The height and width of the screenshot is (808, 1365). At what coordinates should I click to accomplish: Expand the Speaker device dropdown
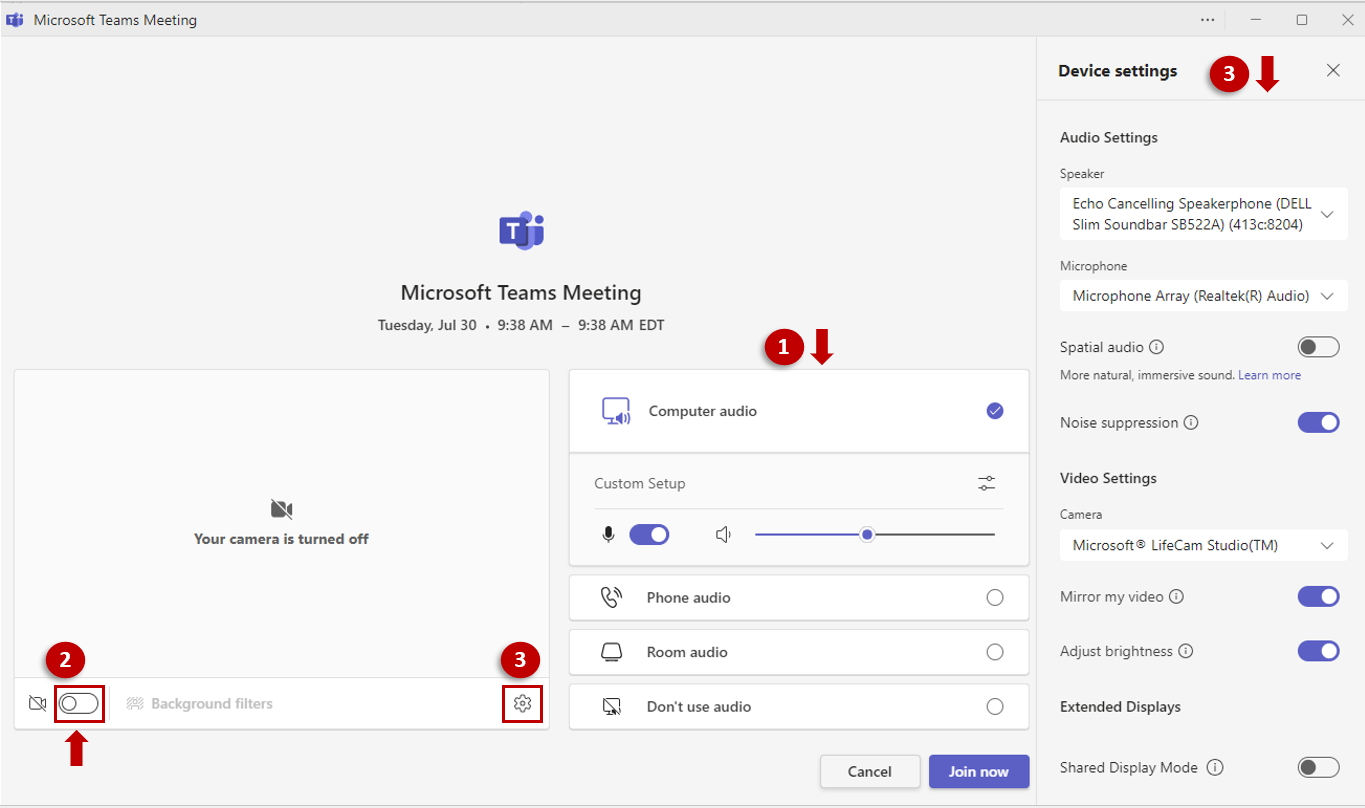[1203, 215]
